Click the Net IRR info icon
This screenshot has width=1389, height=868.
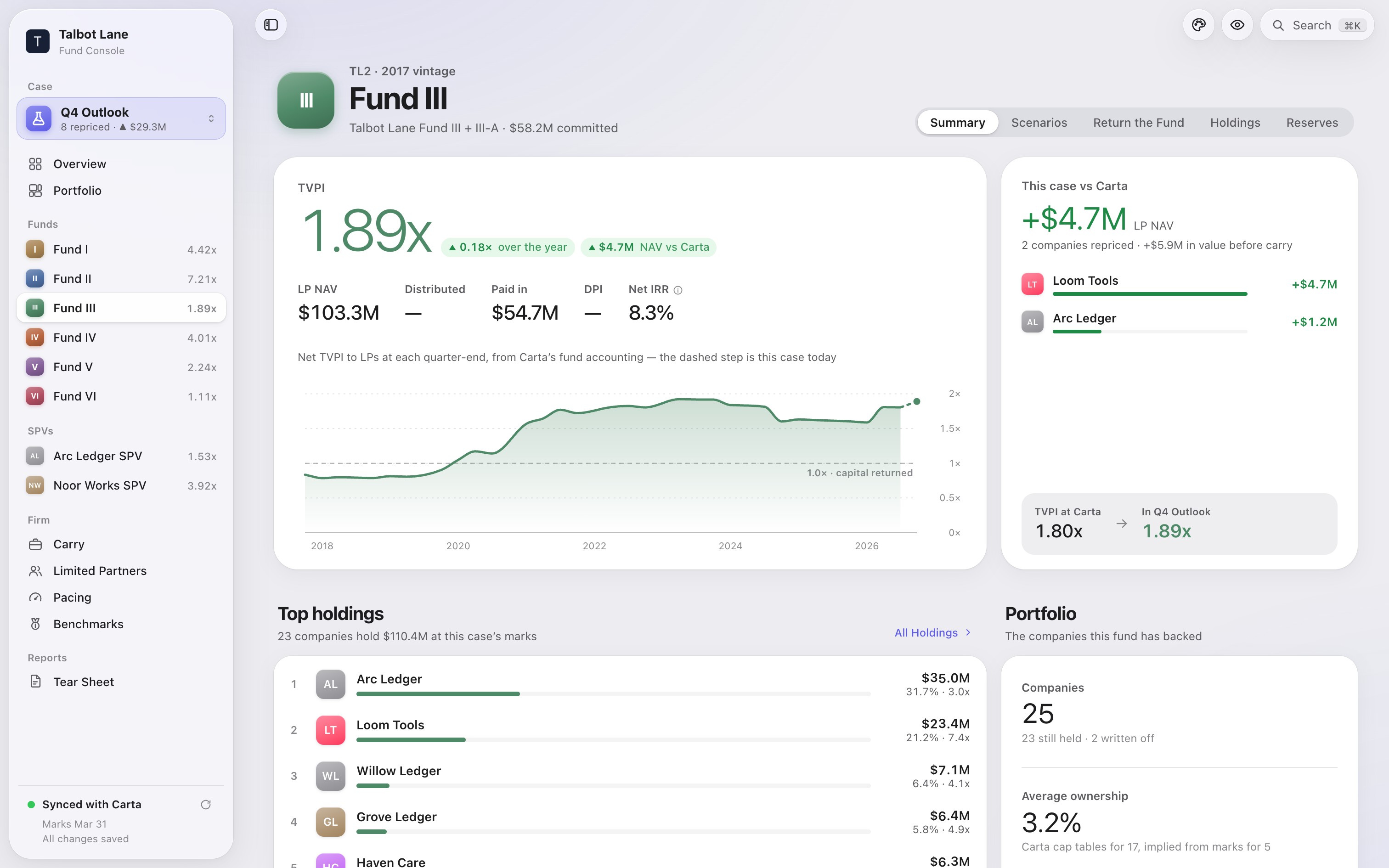678,290
